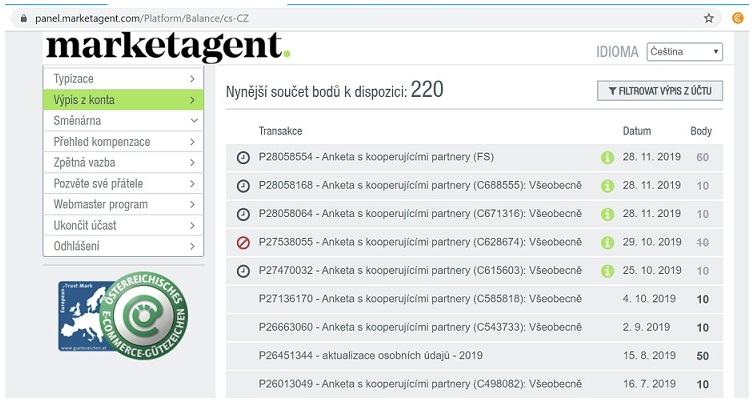752x401 pixels.
Task: Click green info icon for transaction P28058554
Action: pos(606,158)
